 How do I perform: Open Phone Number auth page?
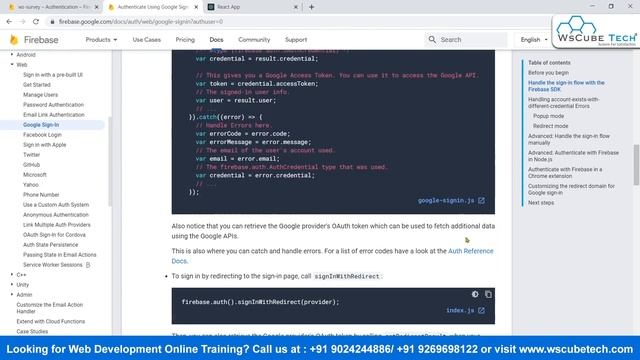[x=41, y=195]
